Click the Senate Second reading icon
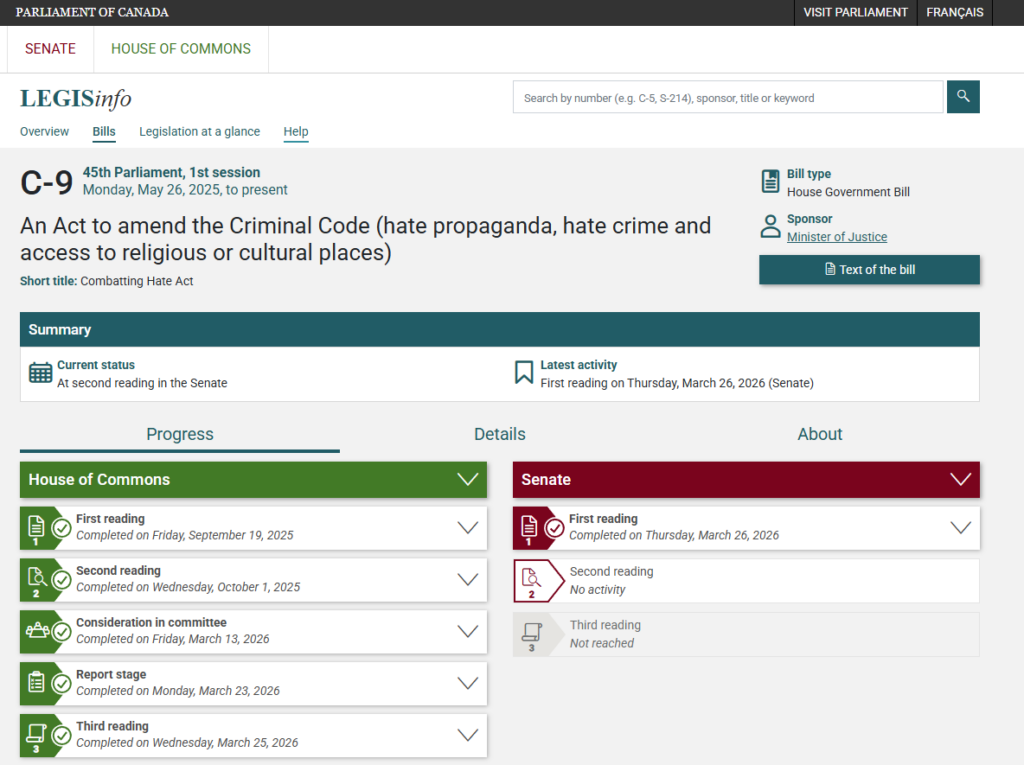The height and width of the screenshot is (765, 1024). tap(532, 581)
